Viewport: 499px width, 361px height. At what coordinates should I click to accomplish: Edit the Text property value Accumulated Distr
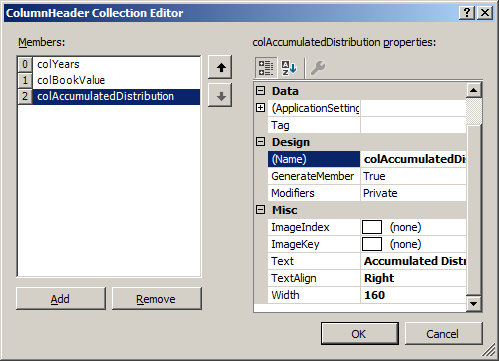tap(413, 261)
